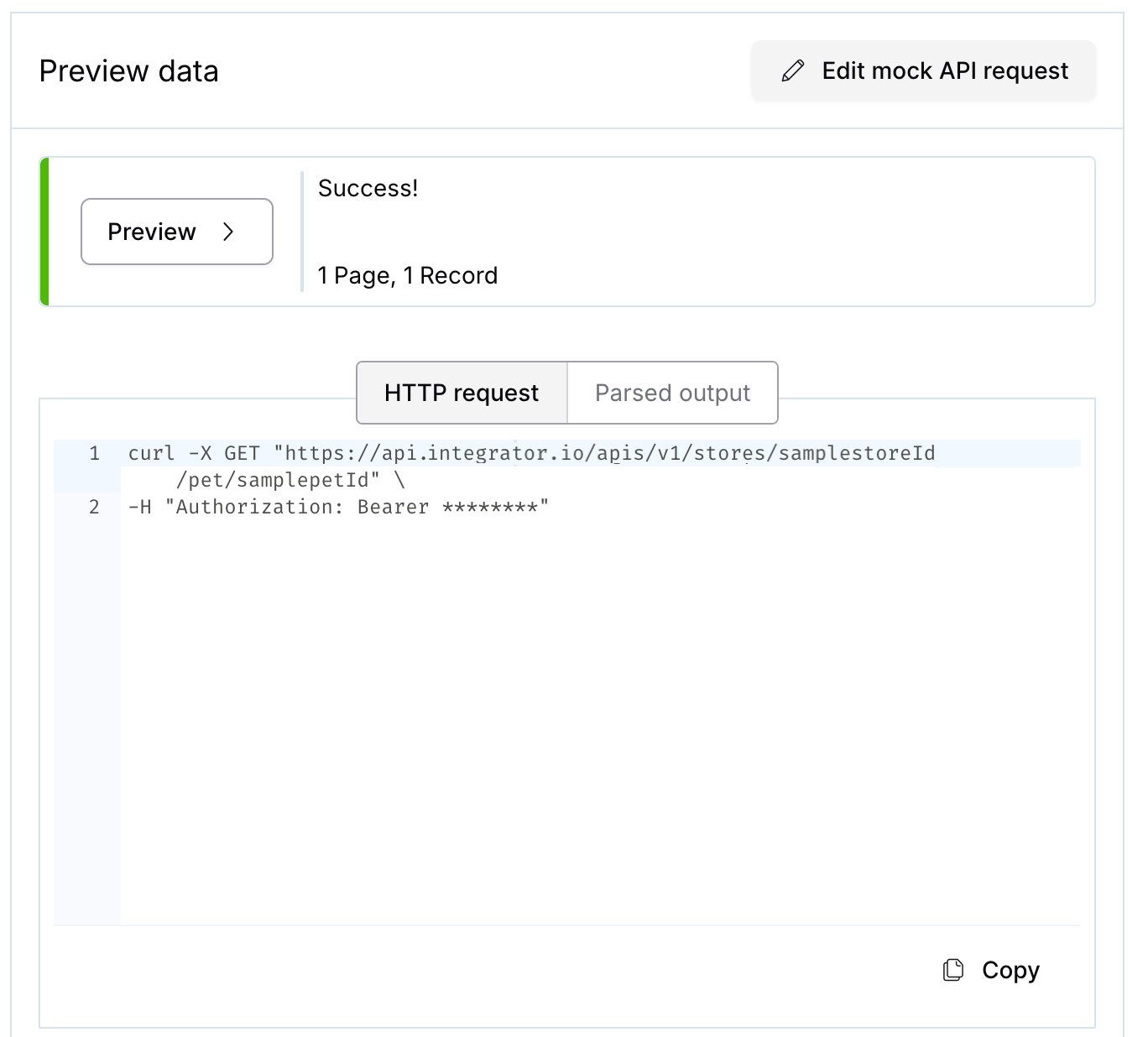The height and width of the screenshot is (1037, 1148).
Task: Click the Preview data heading
Action: 129,71
